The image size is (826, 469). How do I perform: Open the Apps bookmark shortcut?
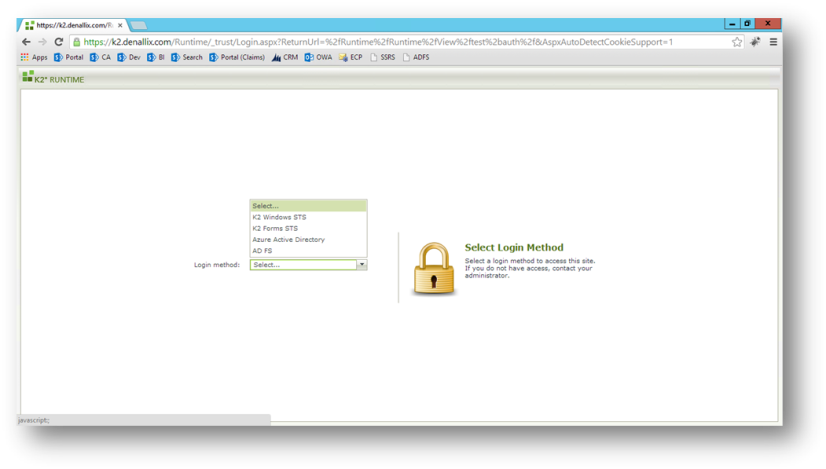tap(34, 57)
